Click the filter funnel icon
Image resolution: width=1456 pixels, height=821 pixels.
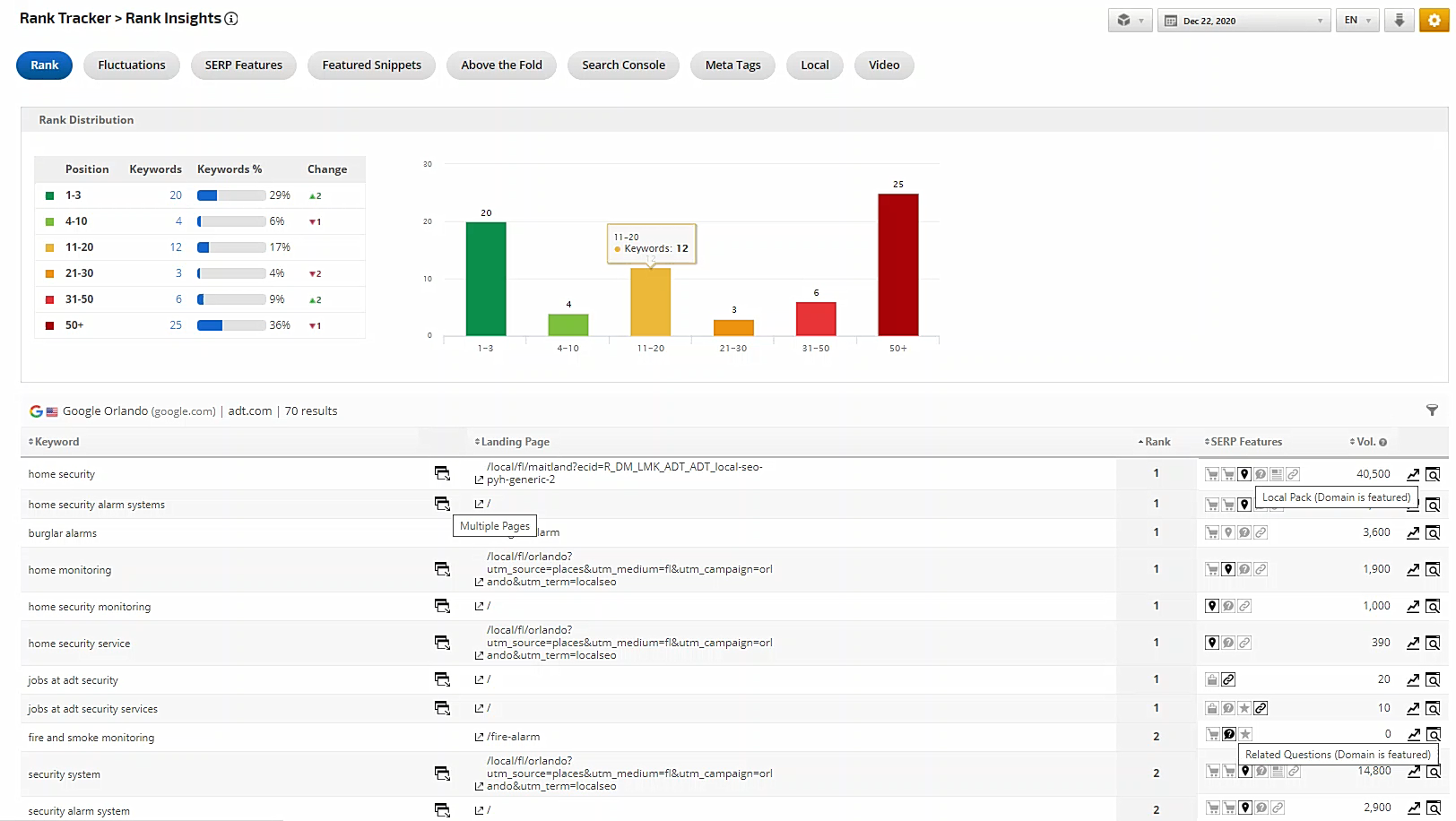click(1432, 410)
